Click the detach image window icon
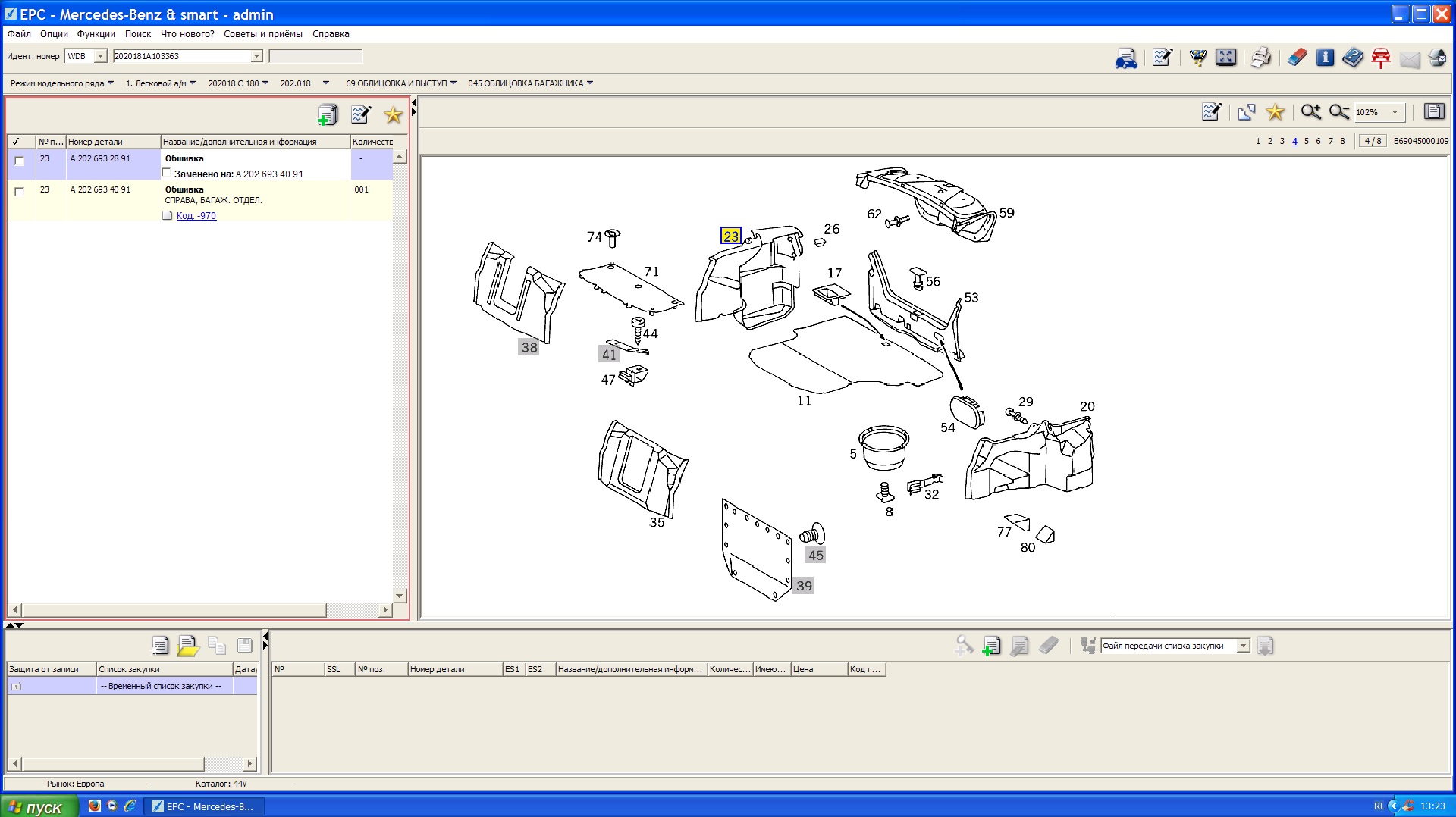 (1247, 112)
